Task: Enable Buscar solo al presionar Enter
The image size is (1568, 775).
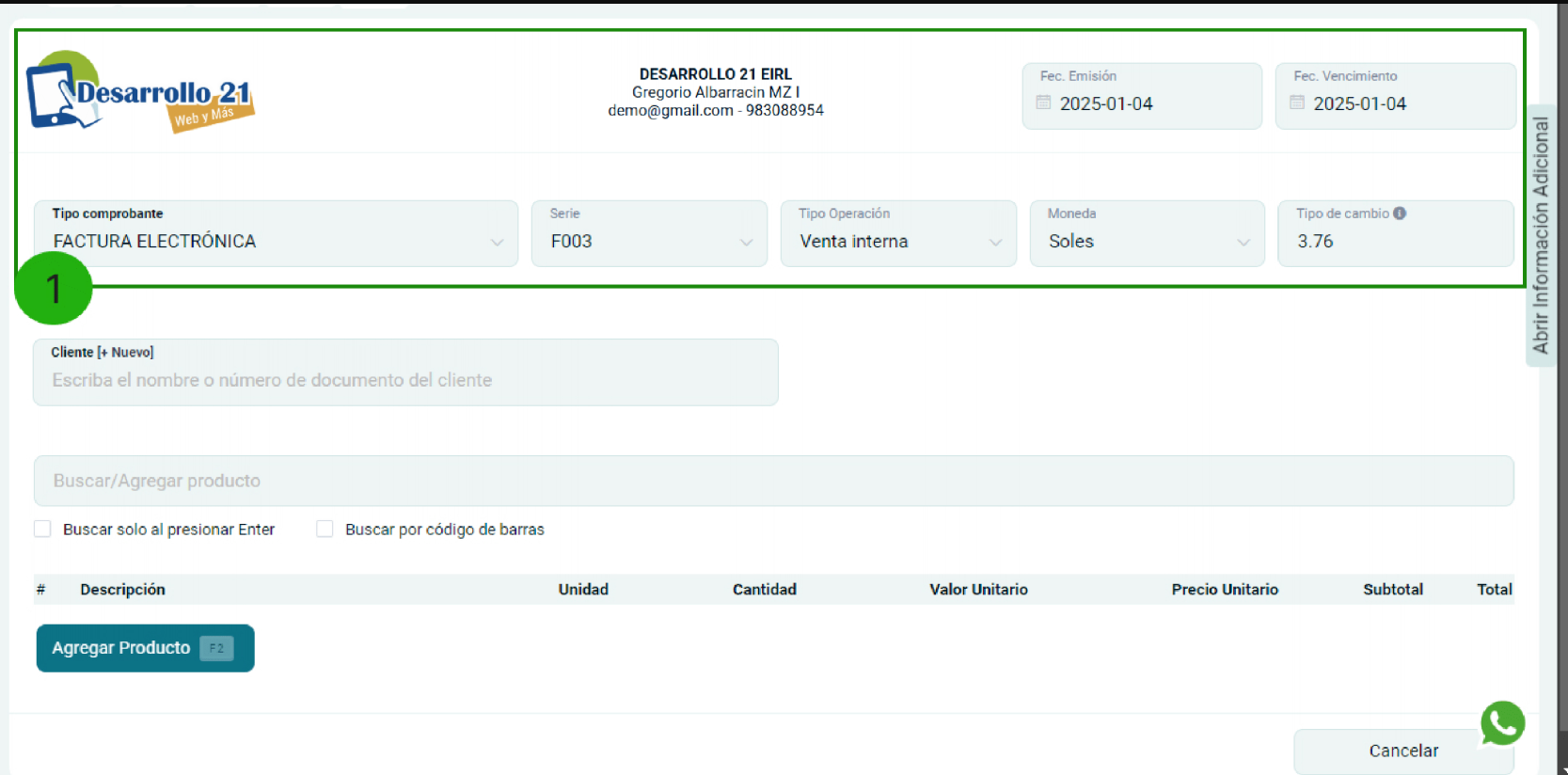Action: click(x=43, y=530)
